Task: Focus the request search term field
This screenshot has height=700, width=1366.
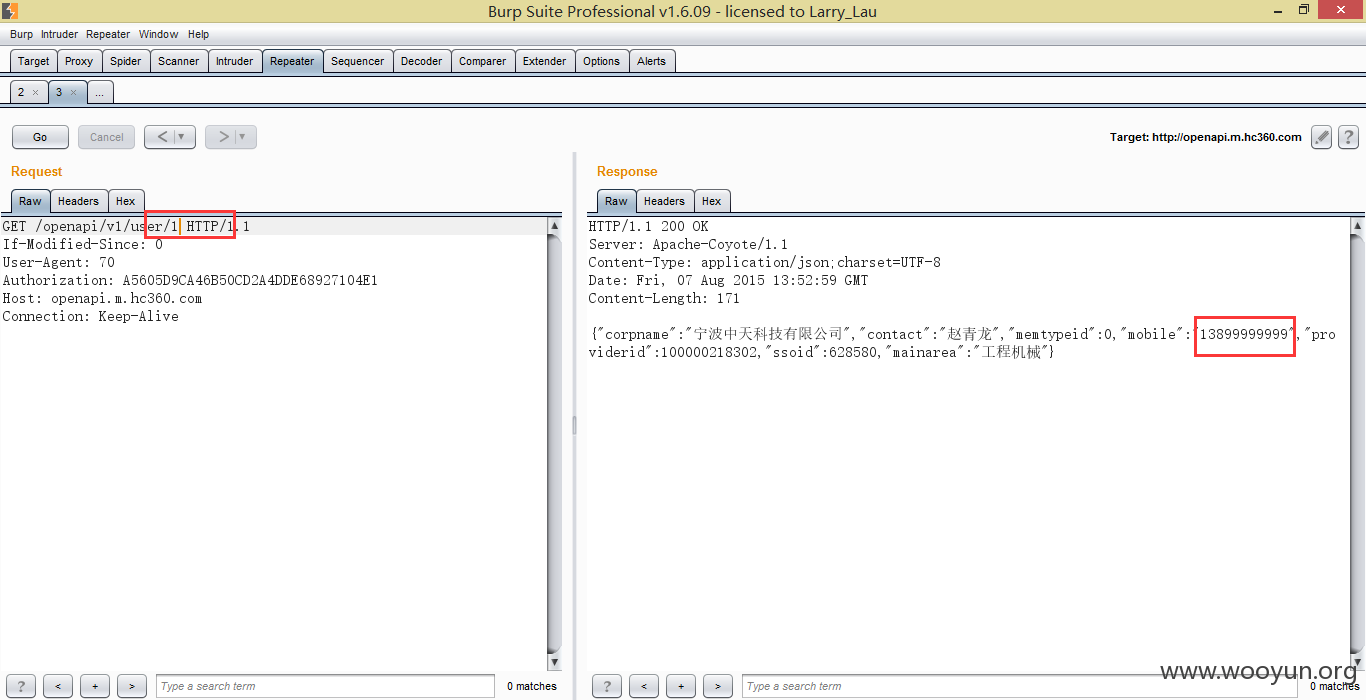Action: pyautogui.click(x=325, y=686)
